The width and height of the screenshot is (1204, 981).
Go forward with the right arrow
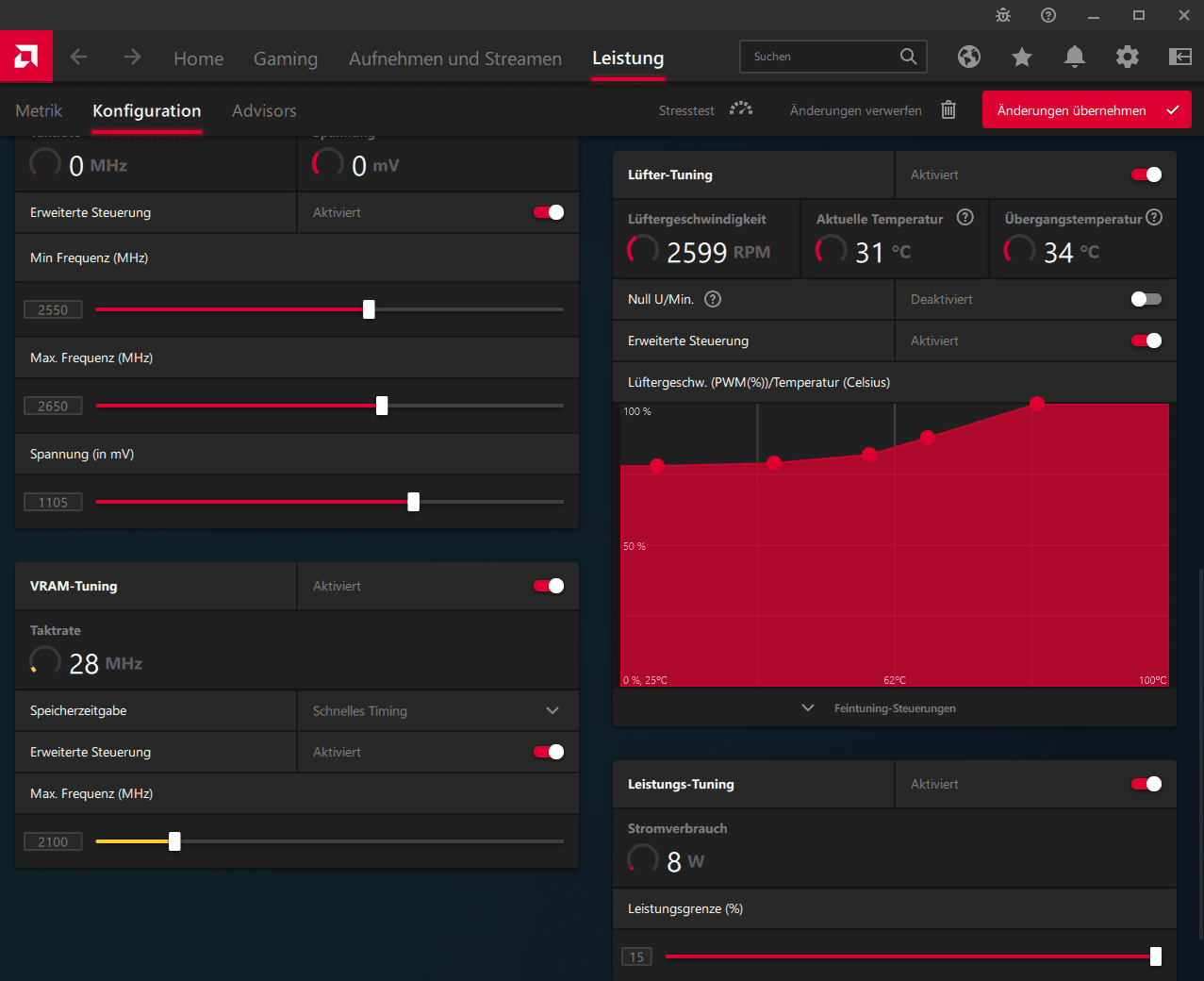tap(132, 58)
